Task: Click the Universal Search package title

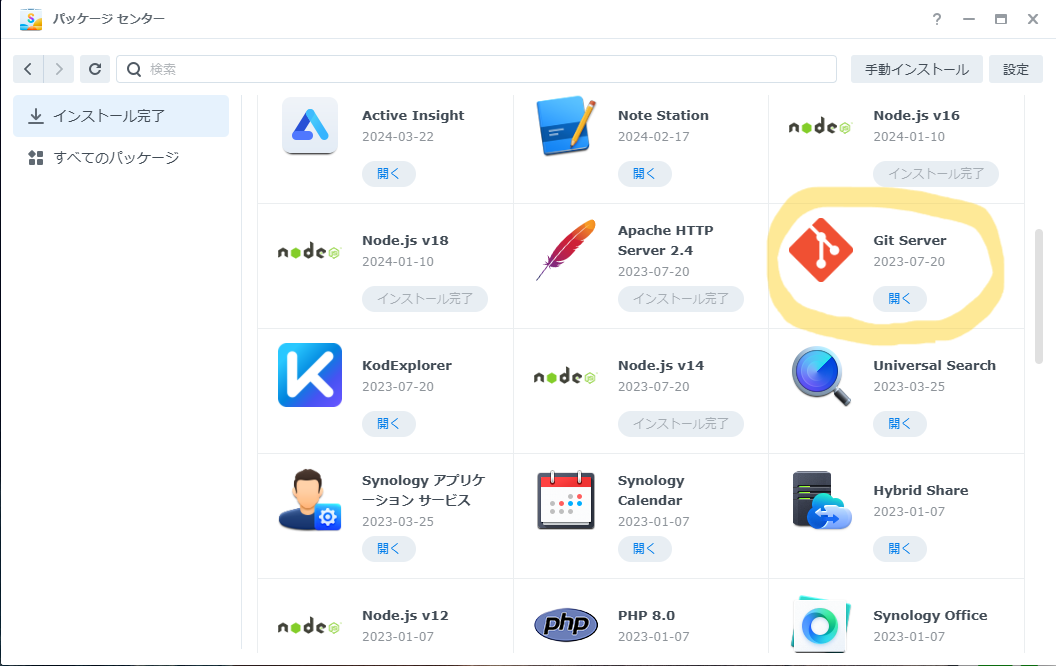Action: click(934, 366)
